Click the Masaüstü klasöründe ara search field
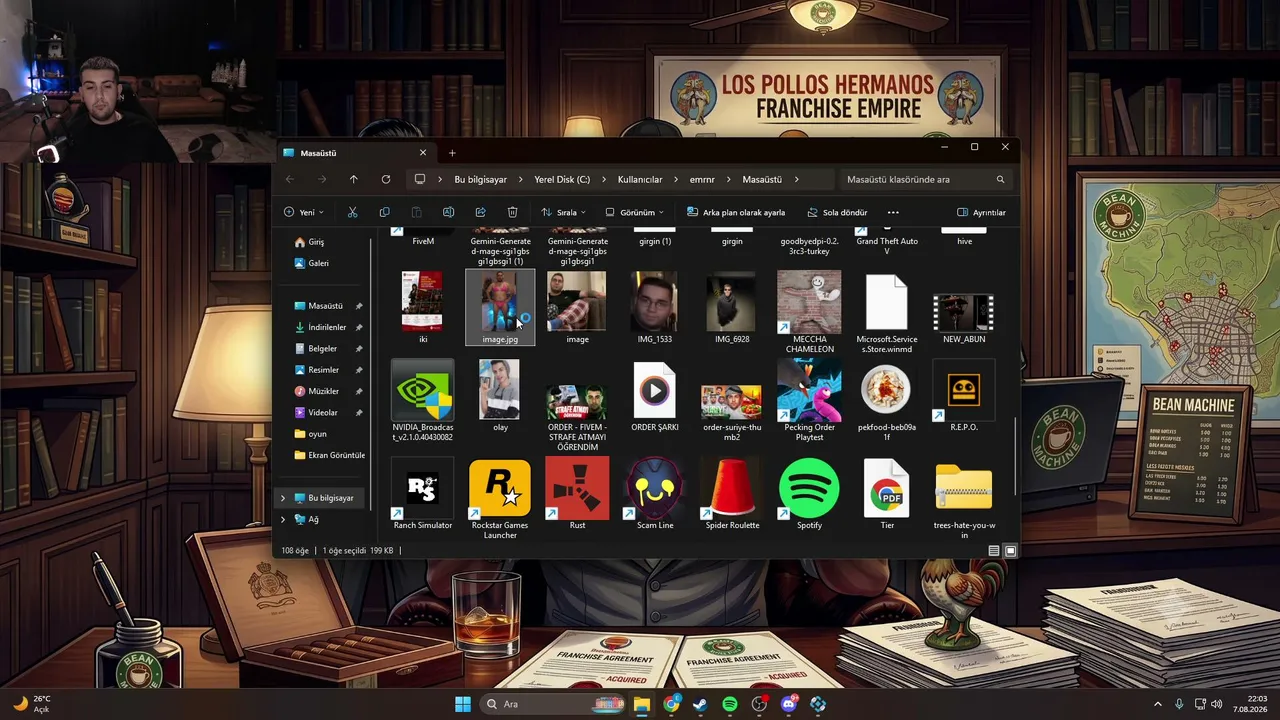Screen dimensions: 1280x720 pyautogui.click(x=925, y=180)
